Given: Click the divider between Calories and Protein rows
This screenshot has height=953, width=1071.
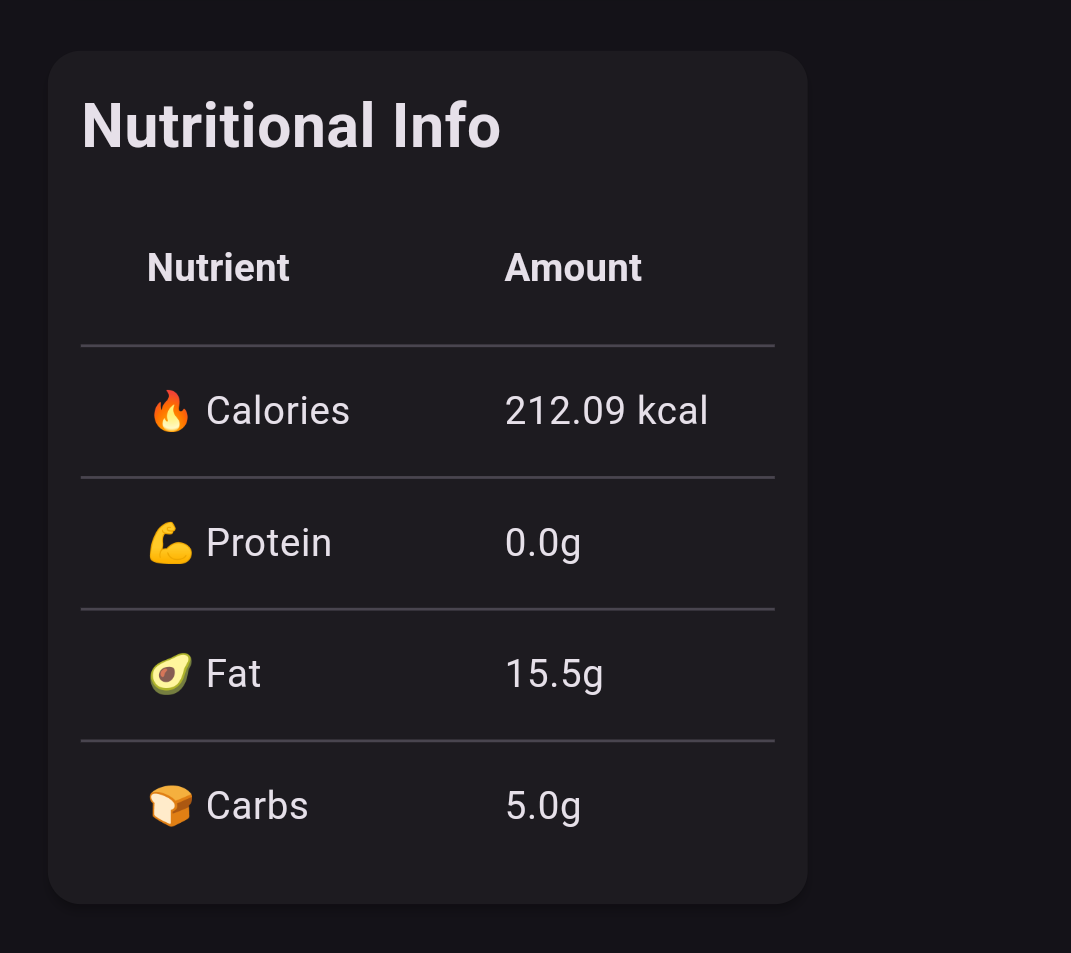Looking at the screenshot, I should coord(428,478).
